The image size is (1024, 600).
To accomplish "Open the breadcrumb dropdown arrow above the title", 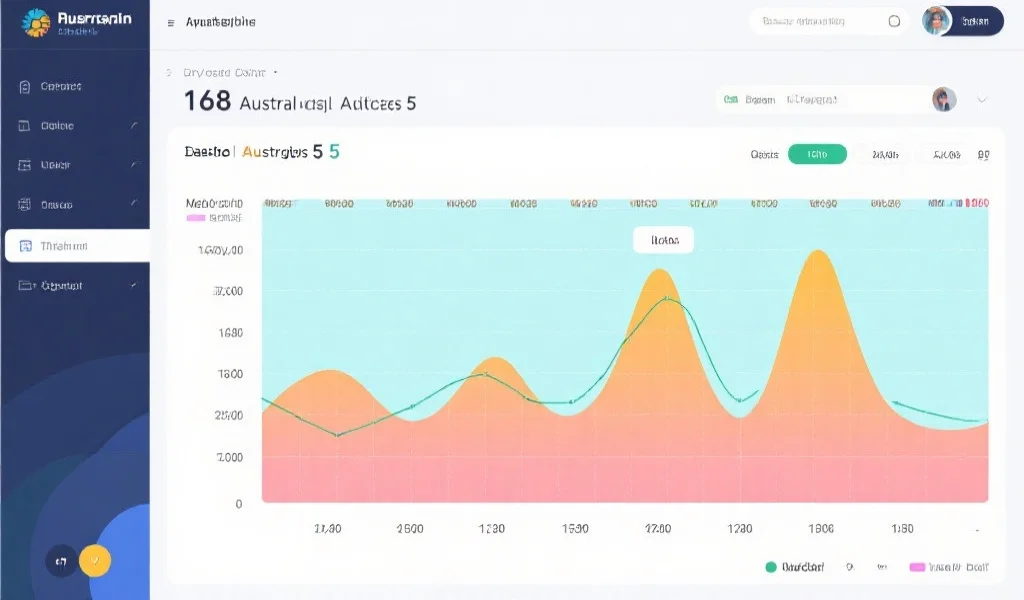I will 276,72.
